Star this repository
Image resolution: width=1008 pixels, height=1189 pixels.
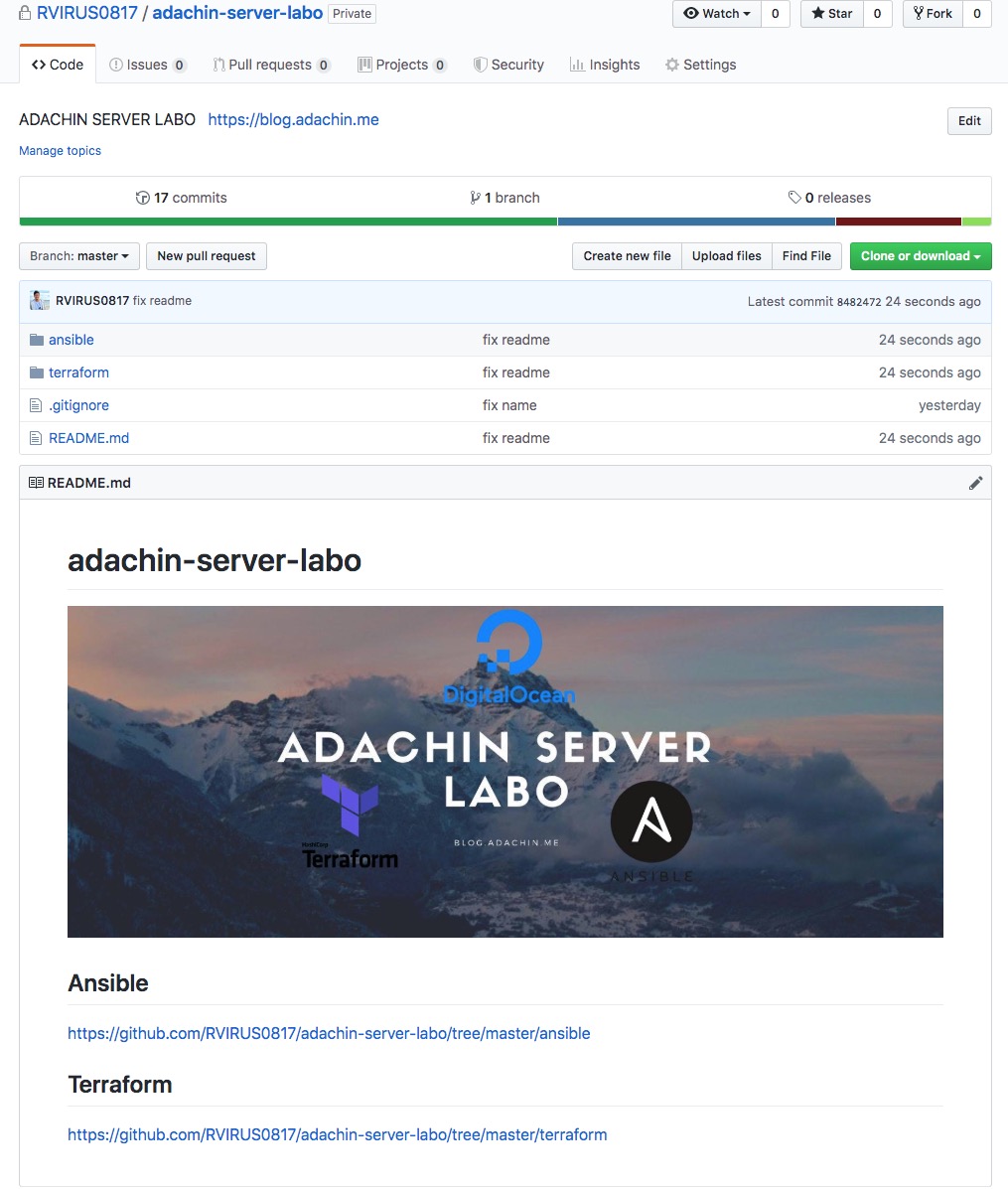click(831, 14)
